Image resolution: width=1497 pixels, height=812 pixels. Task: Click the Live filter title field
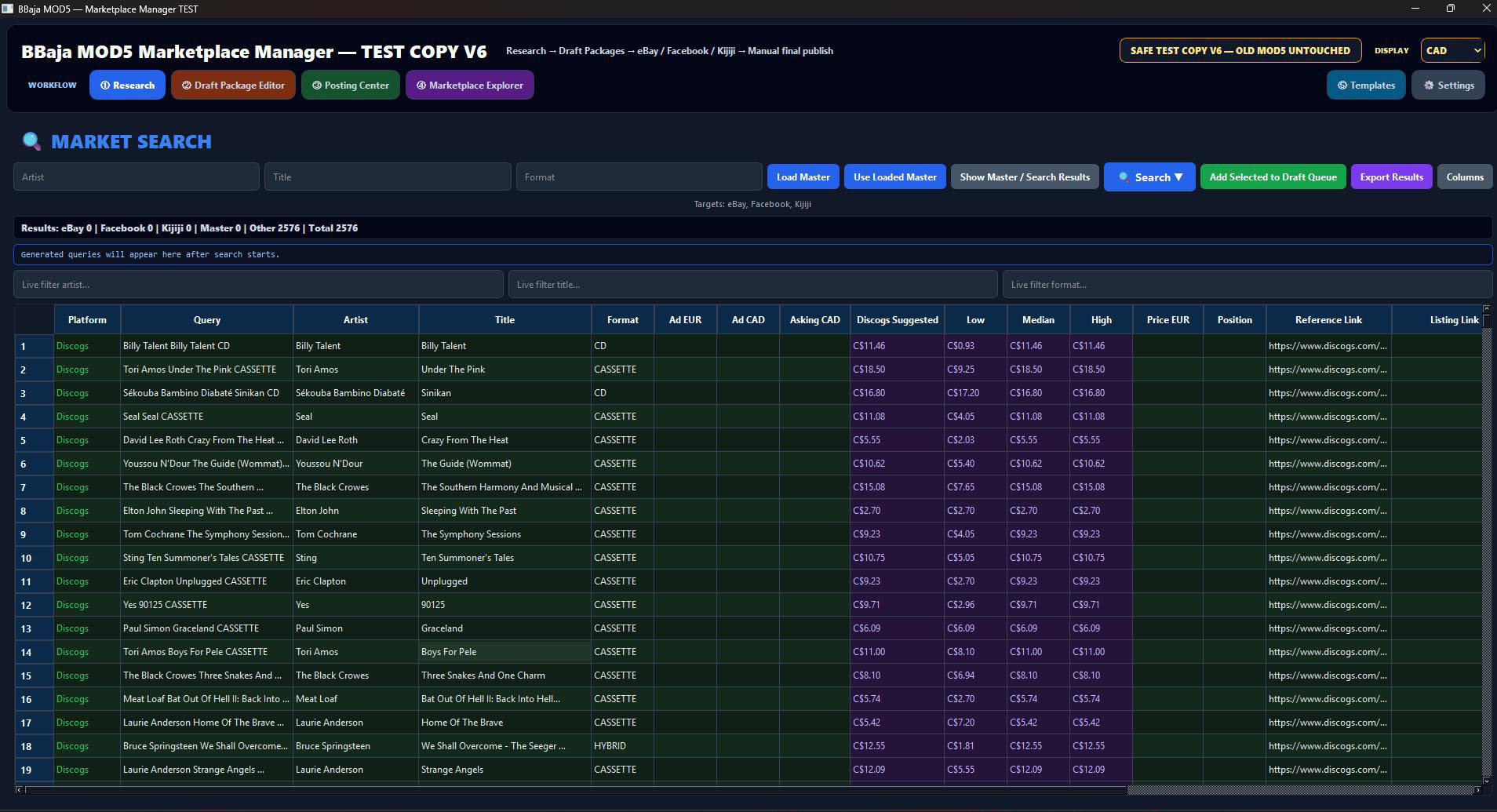pyautogui.click(x=753, y=284)
